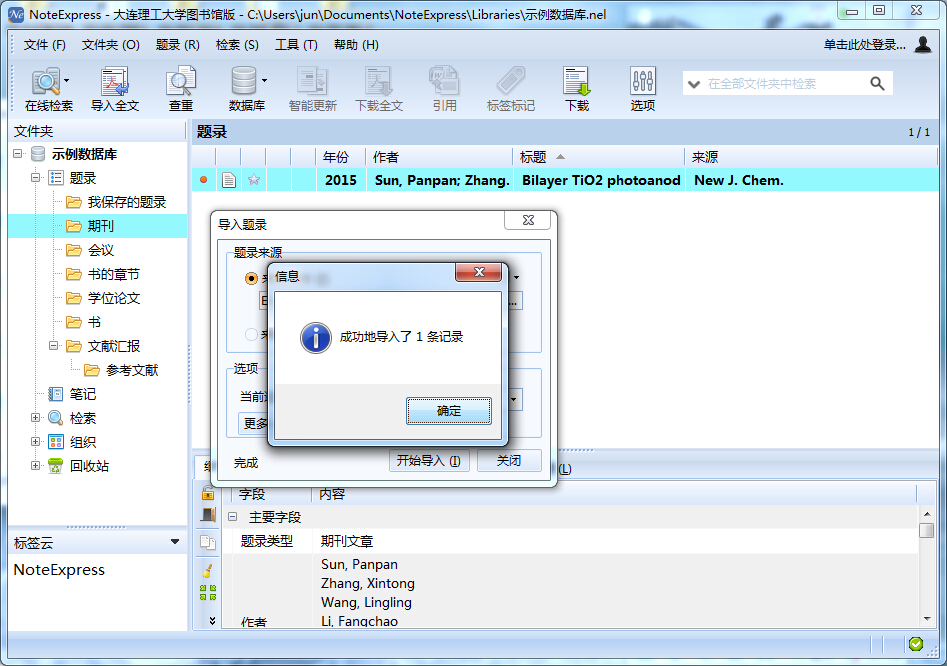
Task: Open the 题录 (R) menu
Action: pyautogui.click(x=178, y=45)
